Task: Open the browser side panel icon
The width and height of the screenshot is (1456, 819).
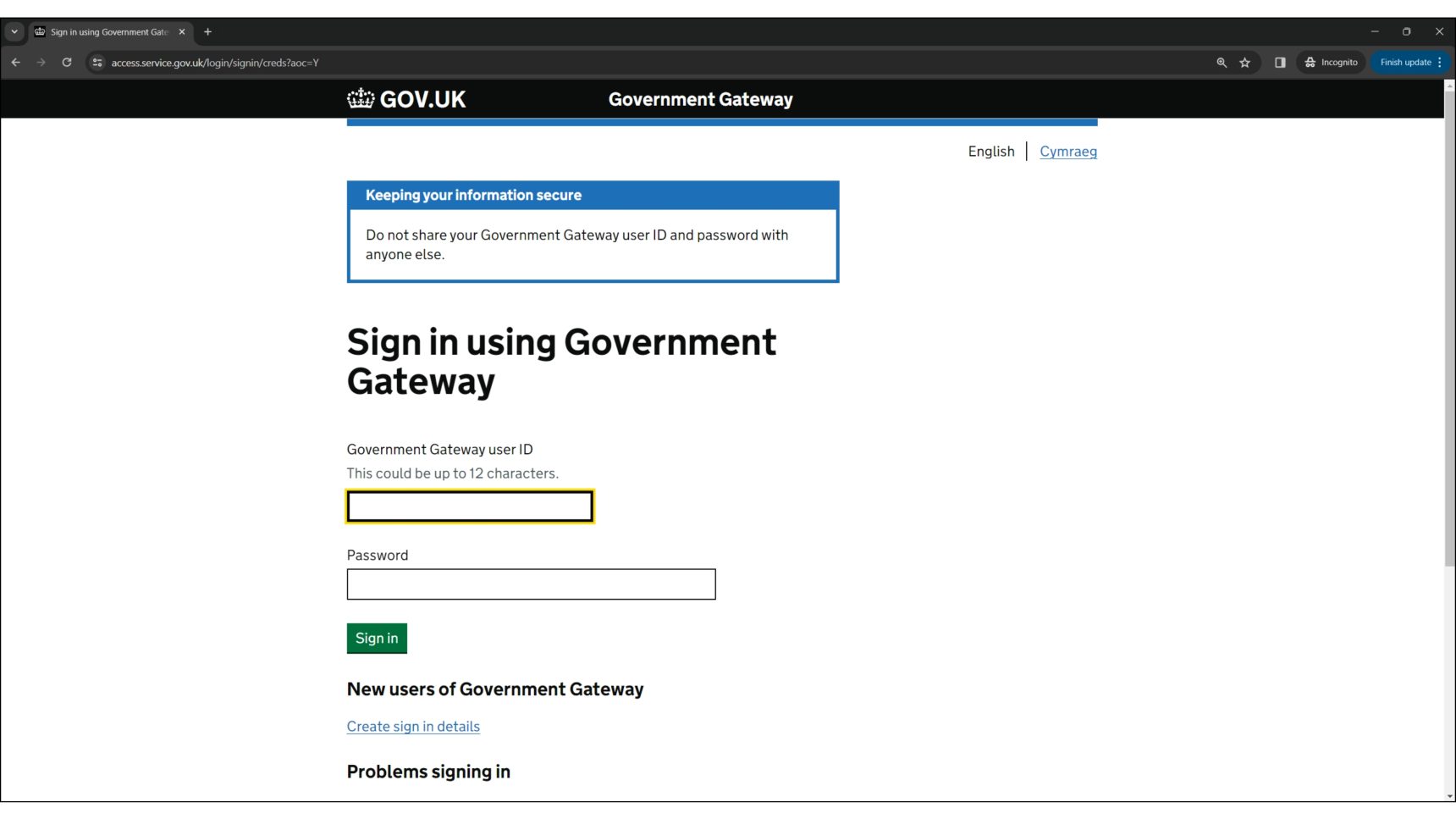Action: [x=1280, y=63]
